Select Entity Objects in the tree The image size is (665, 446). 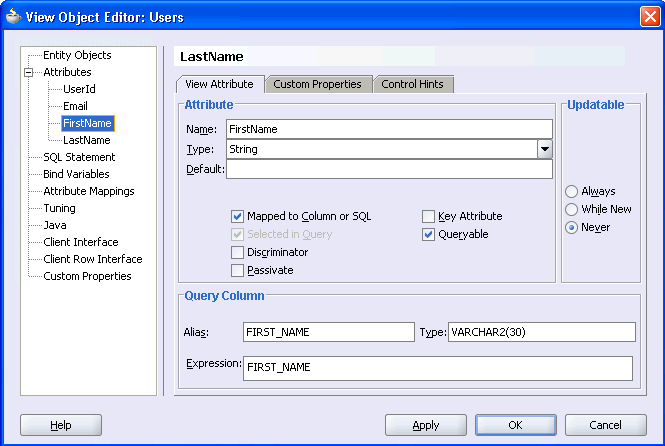pyautogui.click(x=77, y=55)
